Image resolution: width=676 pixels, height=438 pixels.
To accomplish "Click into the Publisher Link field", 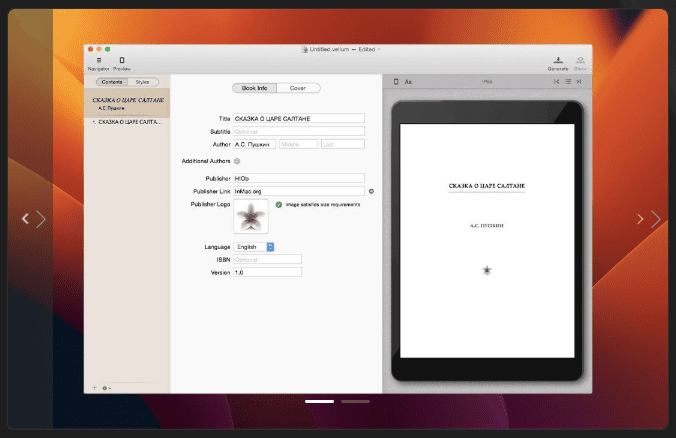I will coord(299,191).
